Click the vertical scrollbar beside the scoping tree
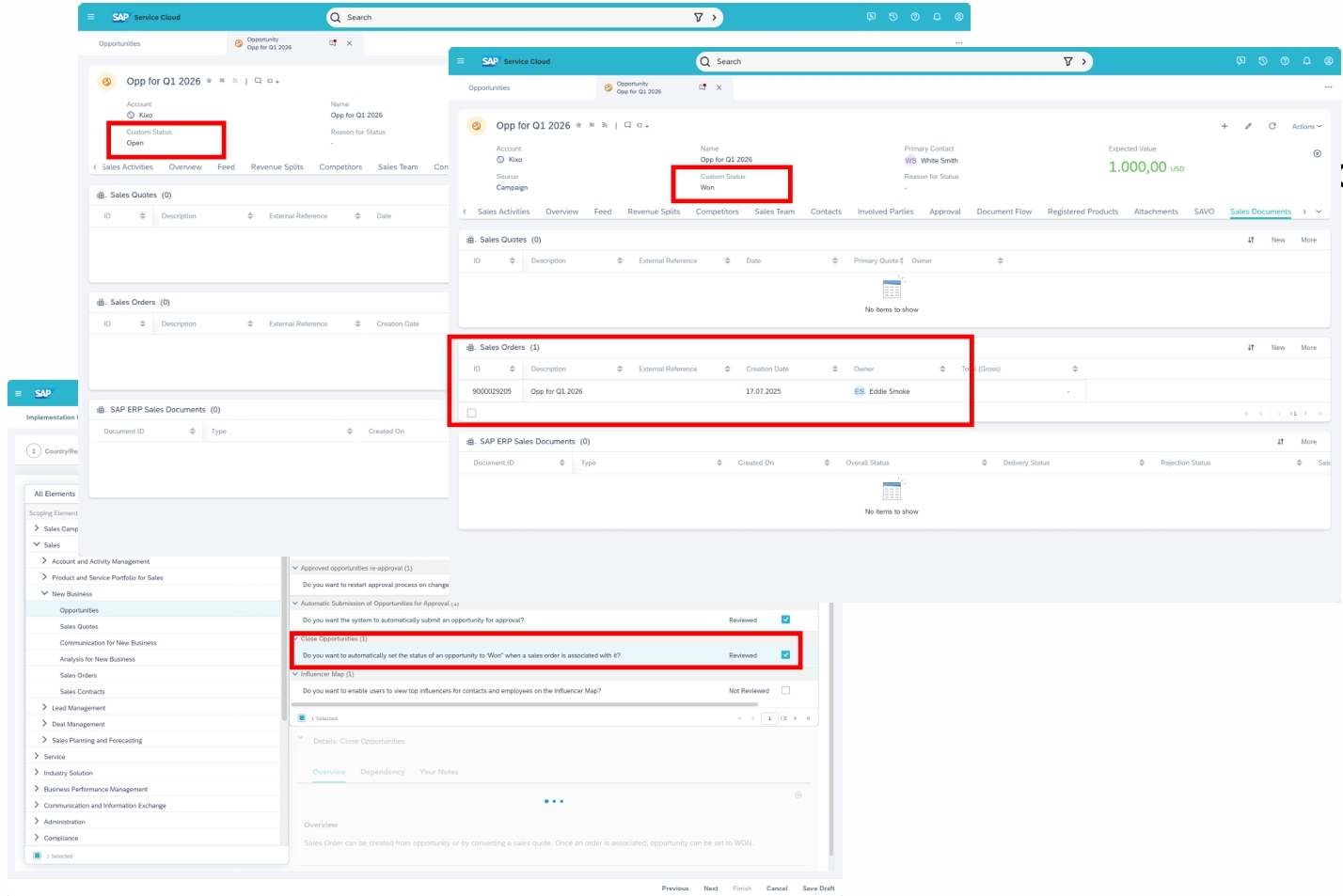Screen dimensions: 1343x896 (x=284, y=639)
